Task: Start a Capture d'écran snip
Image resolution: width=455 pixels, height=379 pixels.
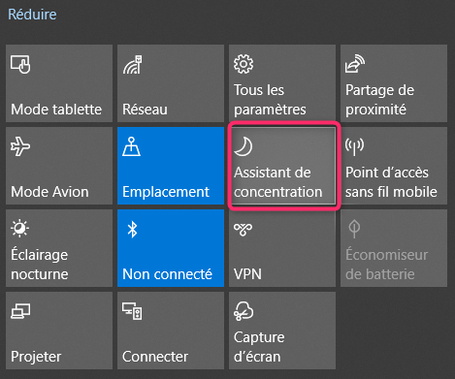Action: click(282, 330)
